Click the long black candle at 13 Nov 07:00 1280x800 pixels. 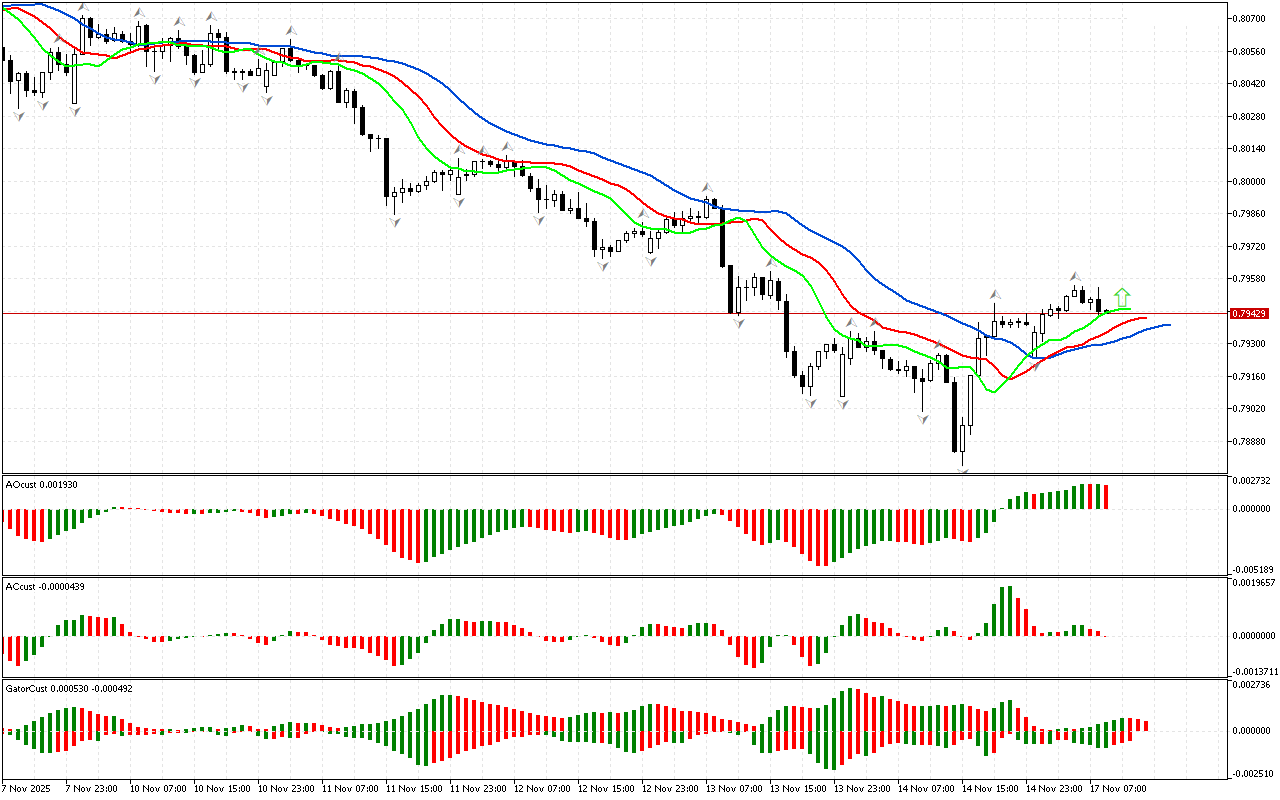coord(722,237)
